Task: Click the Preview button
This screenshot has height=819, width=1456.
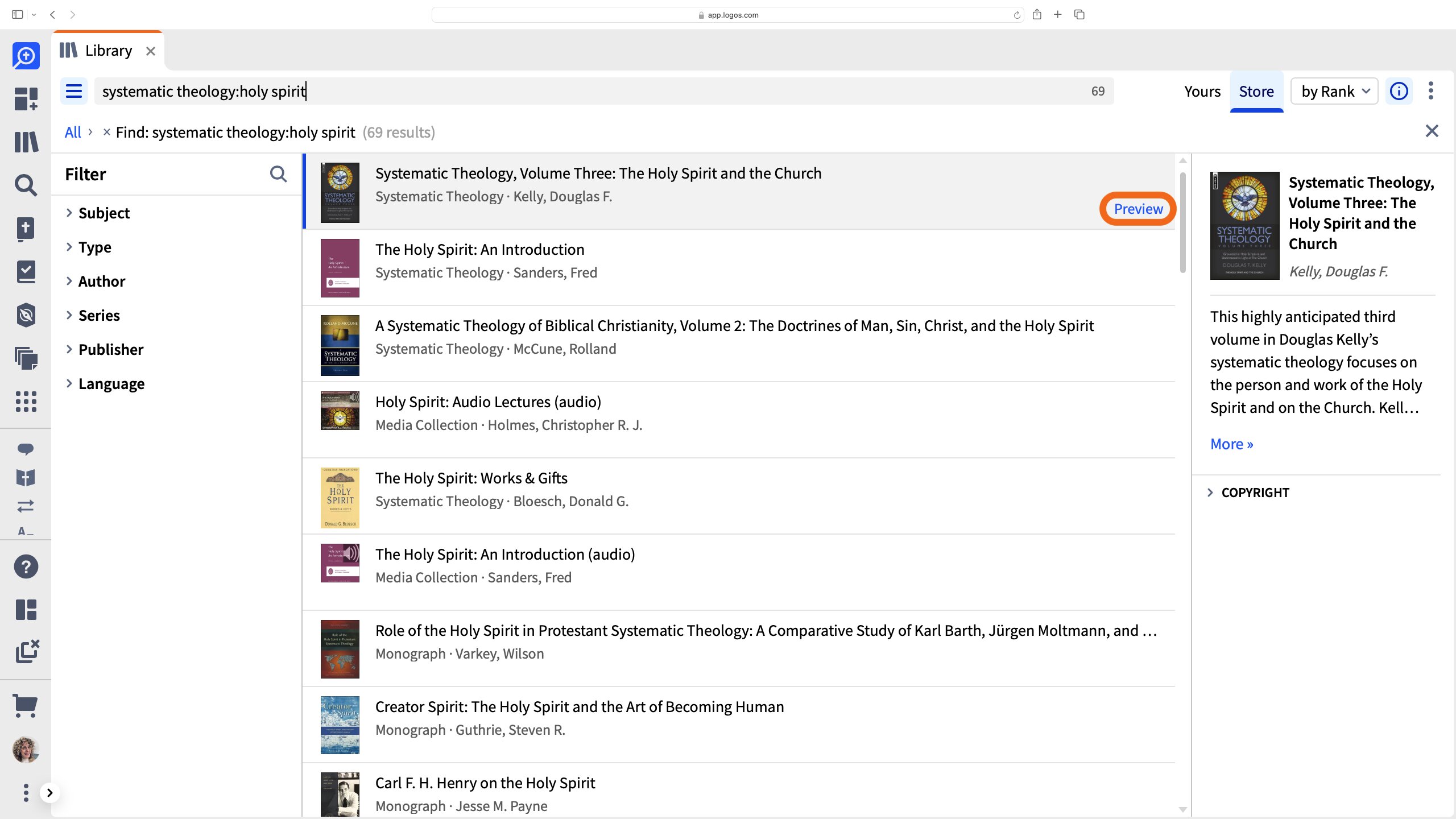Action: [x=1138, y=209]
